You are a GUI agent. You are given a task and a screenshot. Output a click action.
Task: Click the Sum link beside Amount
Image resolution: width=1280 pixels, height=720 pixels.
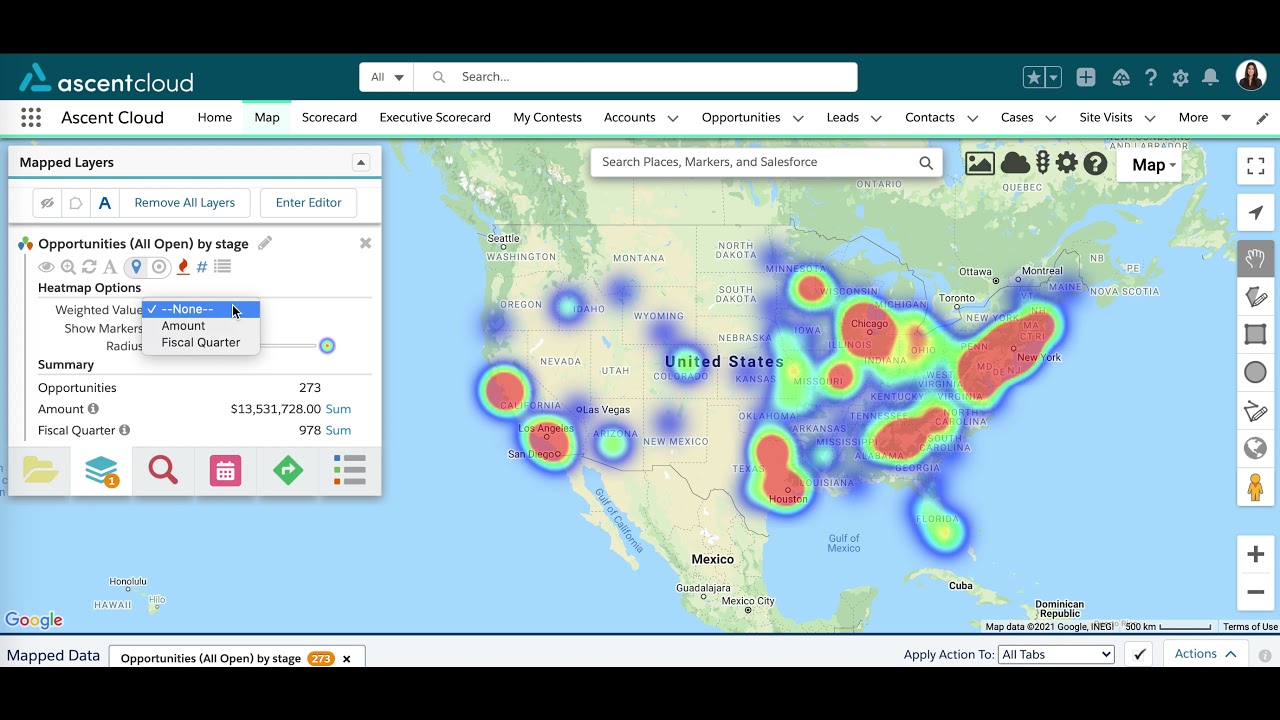coord(338,409)
